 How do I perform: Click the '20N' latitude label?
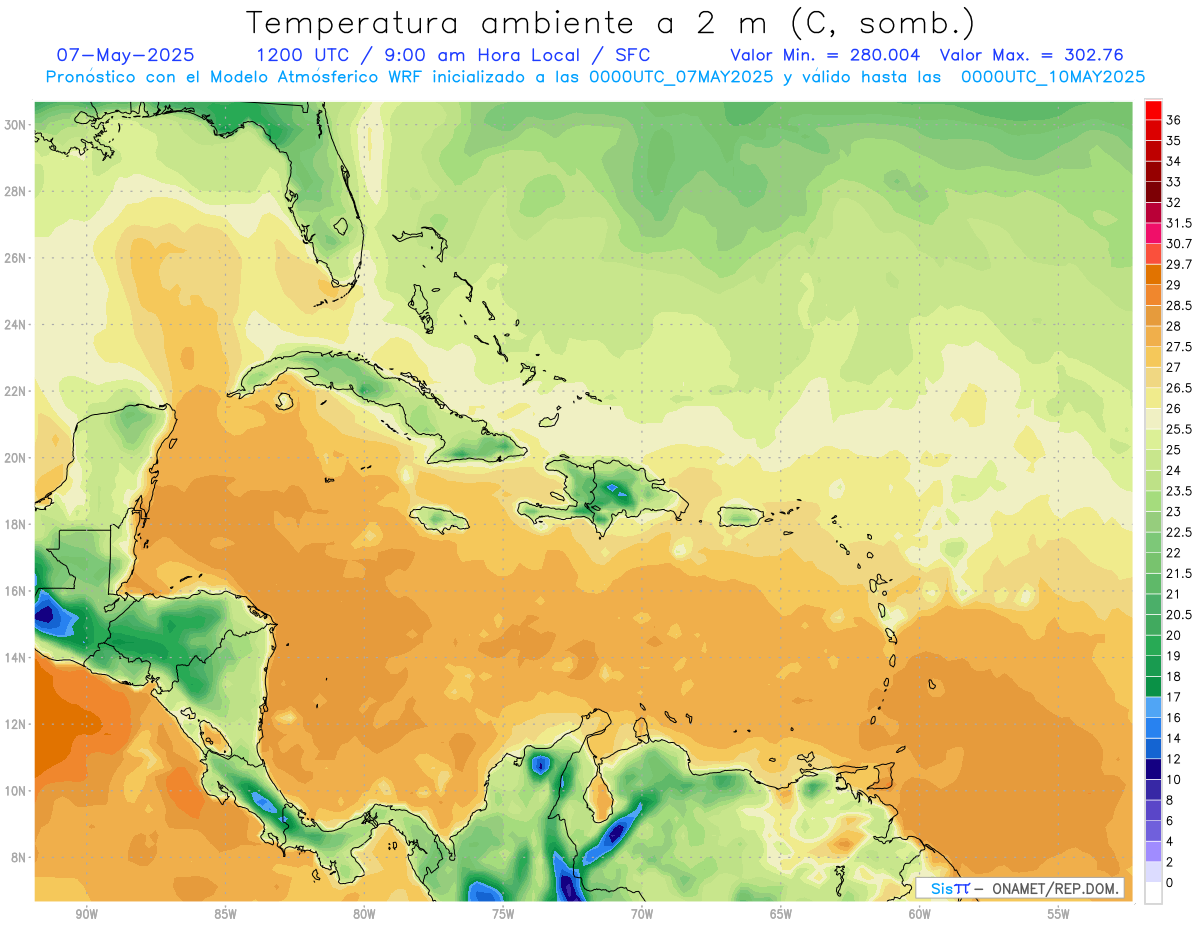(17, 458)
